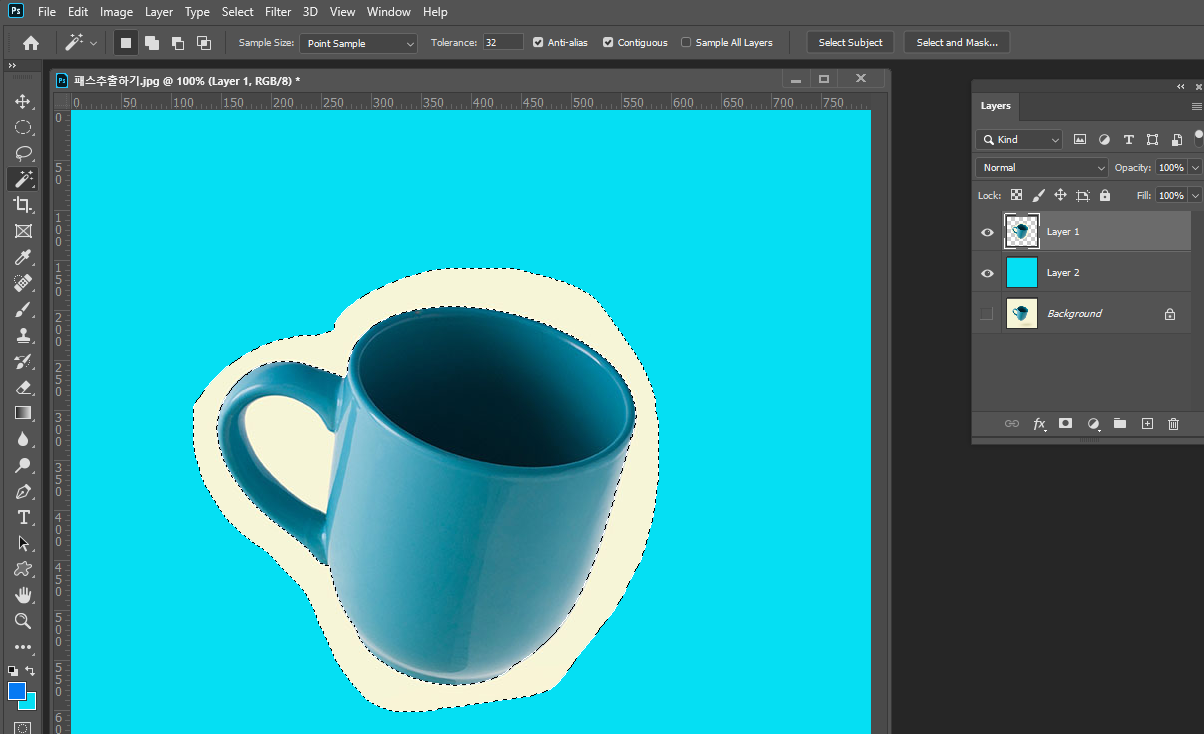Select the Crop tool
The width and height of the screenshot is (1204, 734).
22,205
